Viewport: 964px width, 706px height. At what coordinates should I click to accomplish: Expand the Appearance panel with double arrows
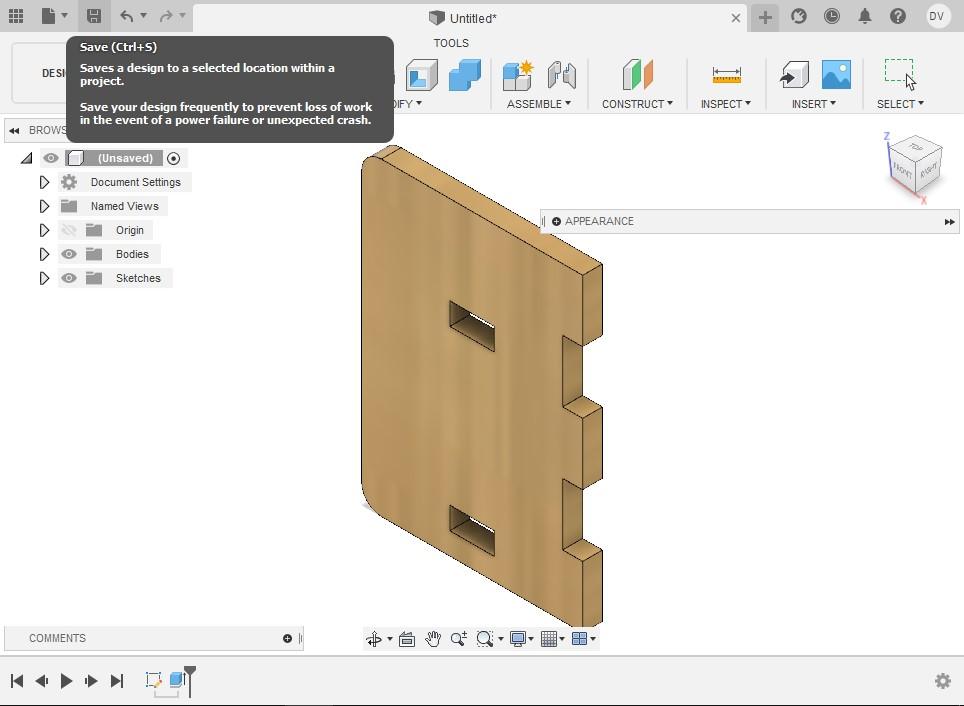coord(949,221)
